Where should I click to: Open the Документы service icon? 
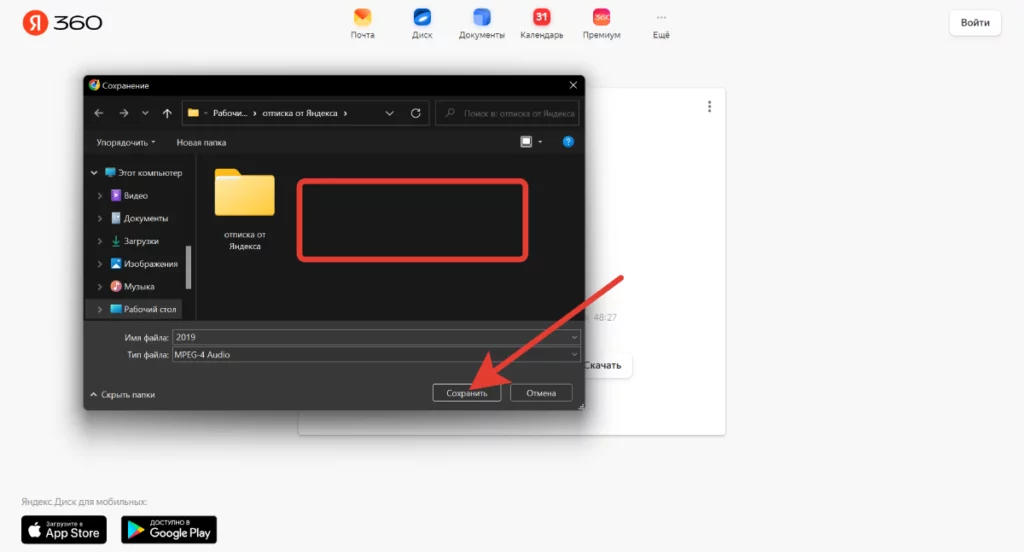pos(481,18)
